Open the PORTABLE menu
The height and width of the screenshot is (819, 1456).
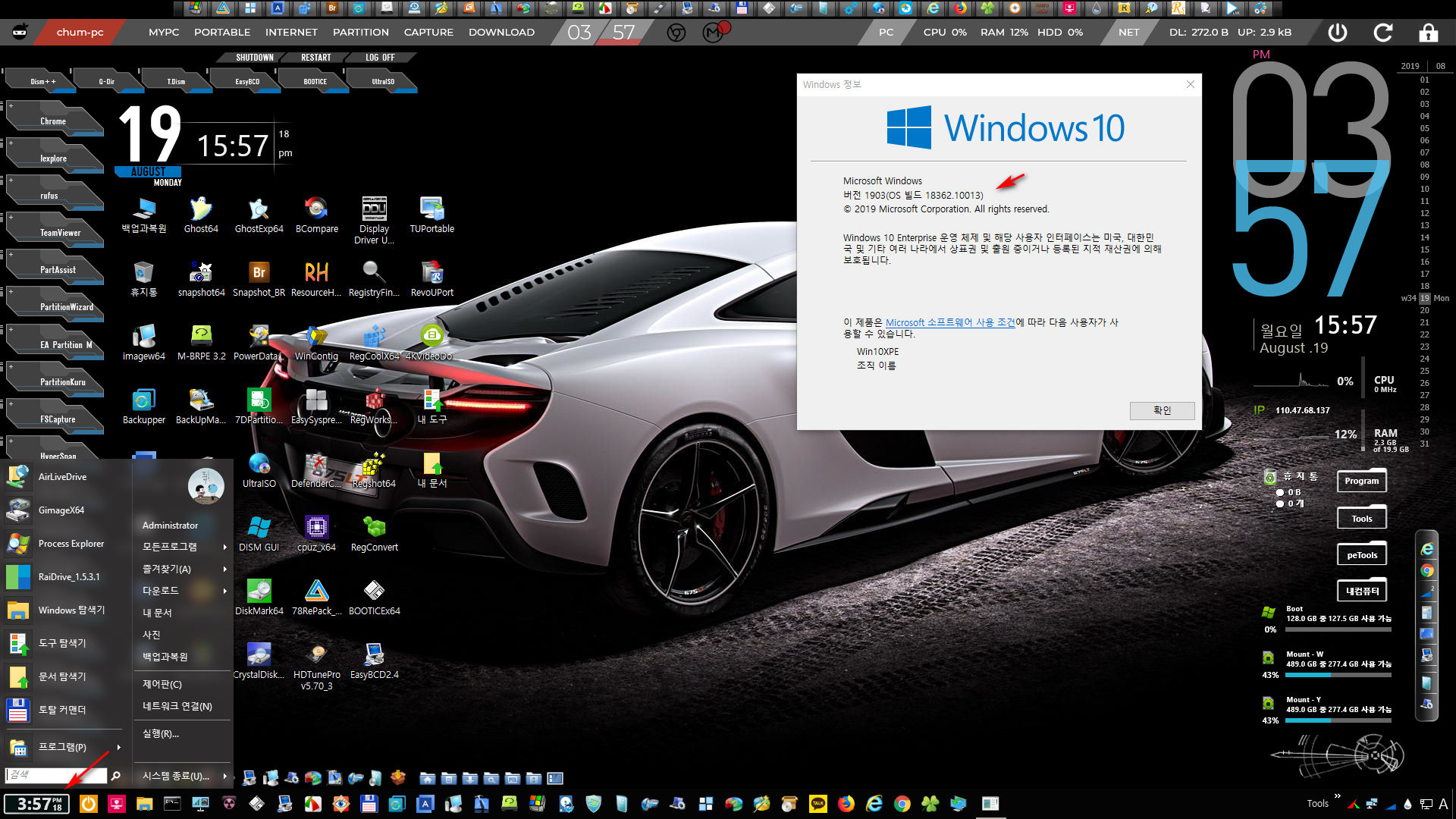222,33
